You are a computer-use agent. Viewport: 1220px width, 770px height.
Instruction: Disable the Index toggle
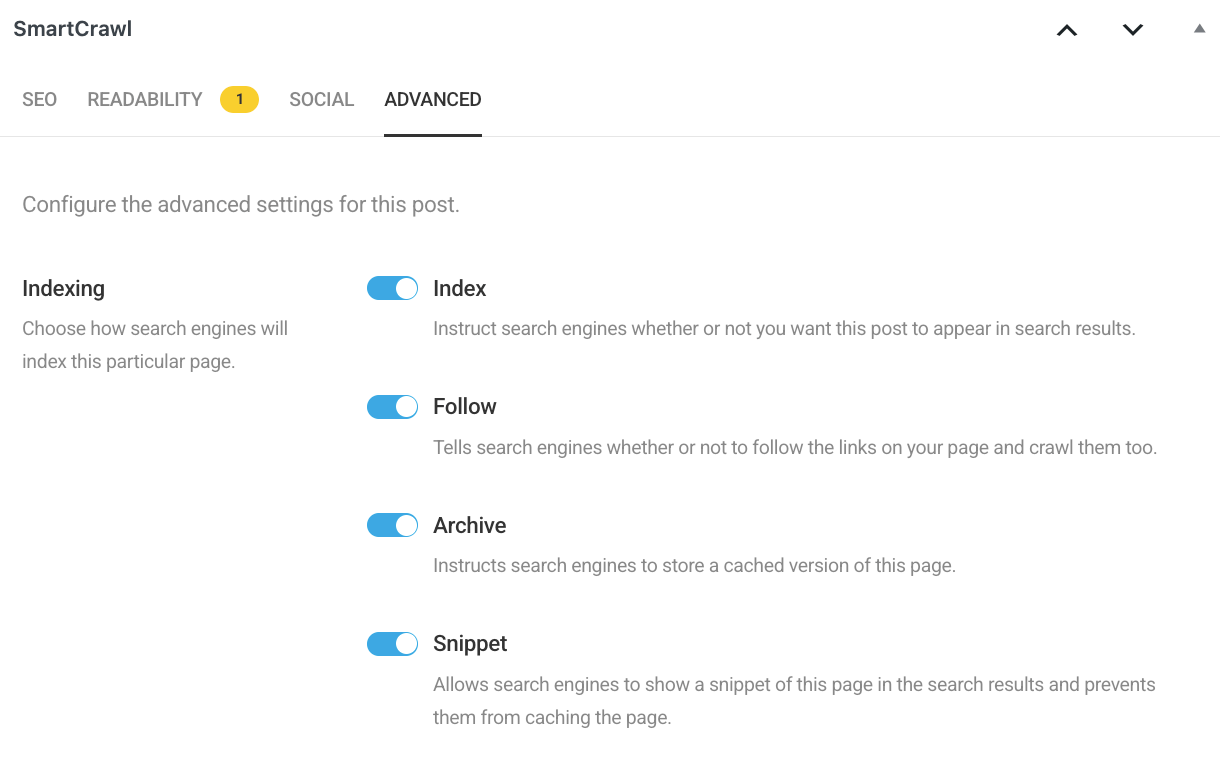pos(392,288)
